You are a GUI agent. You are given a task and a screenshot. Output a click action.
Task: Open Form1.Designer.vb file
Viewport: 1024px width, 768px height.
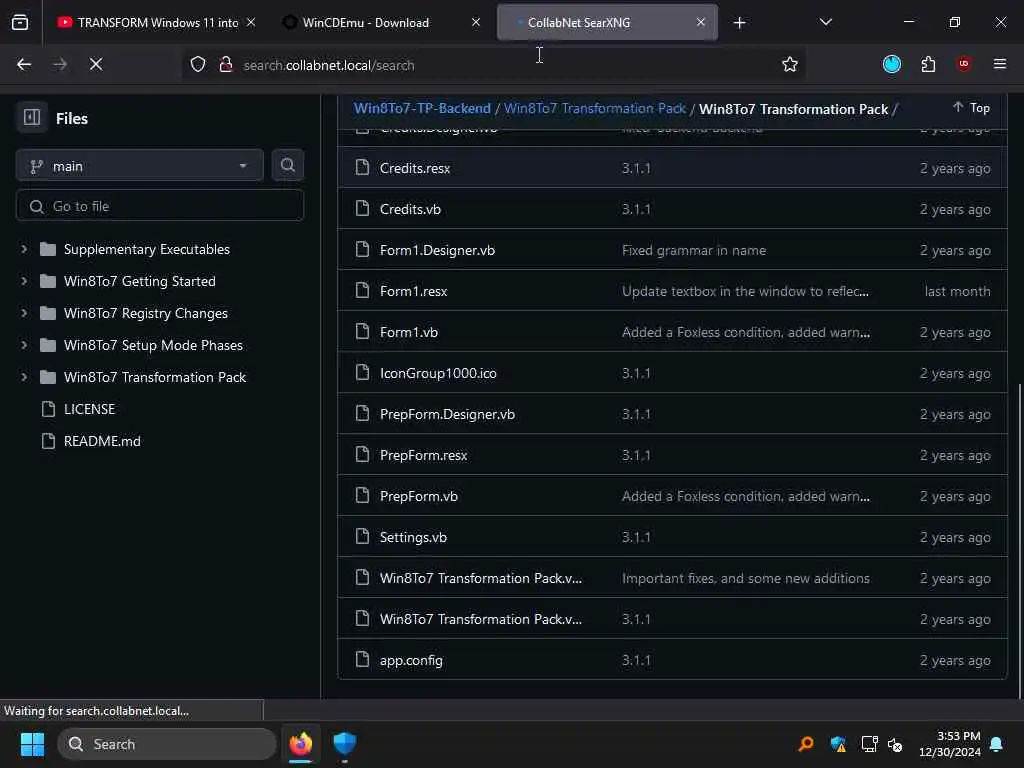[x=437, y=250]
